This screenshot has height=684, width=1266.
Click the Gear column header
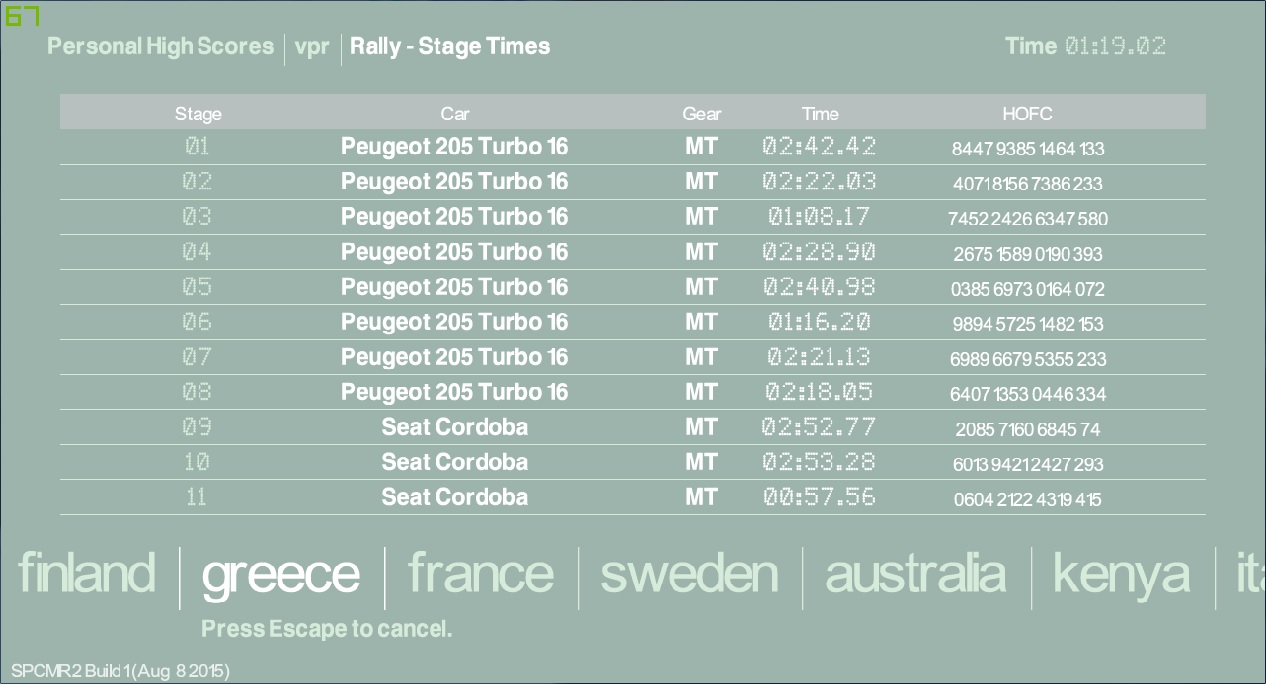pyautogui.click(x=701, y=113)
